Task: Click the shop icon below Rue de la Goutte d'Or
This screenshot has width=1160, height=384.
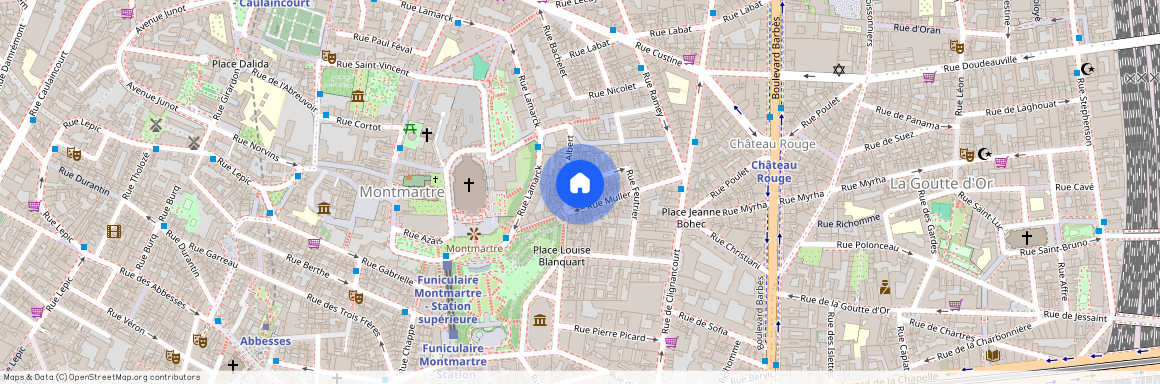Action: pos(956,304)
